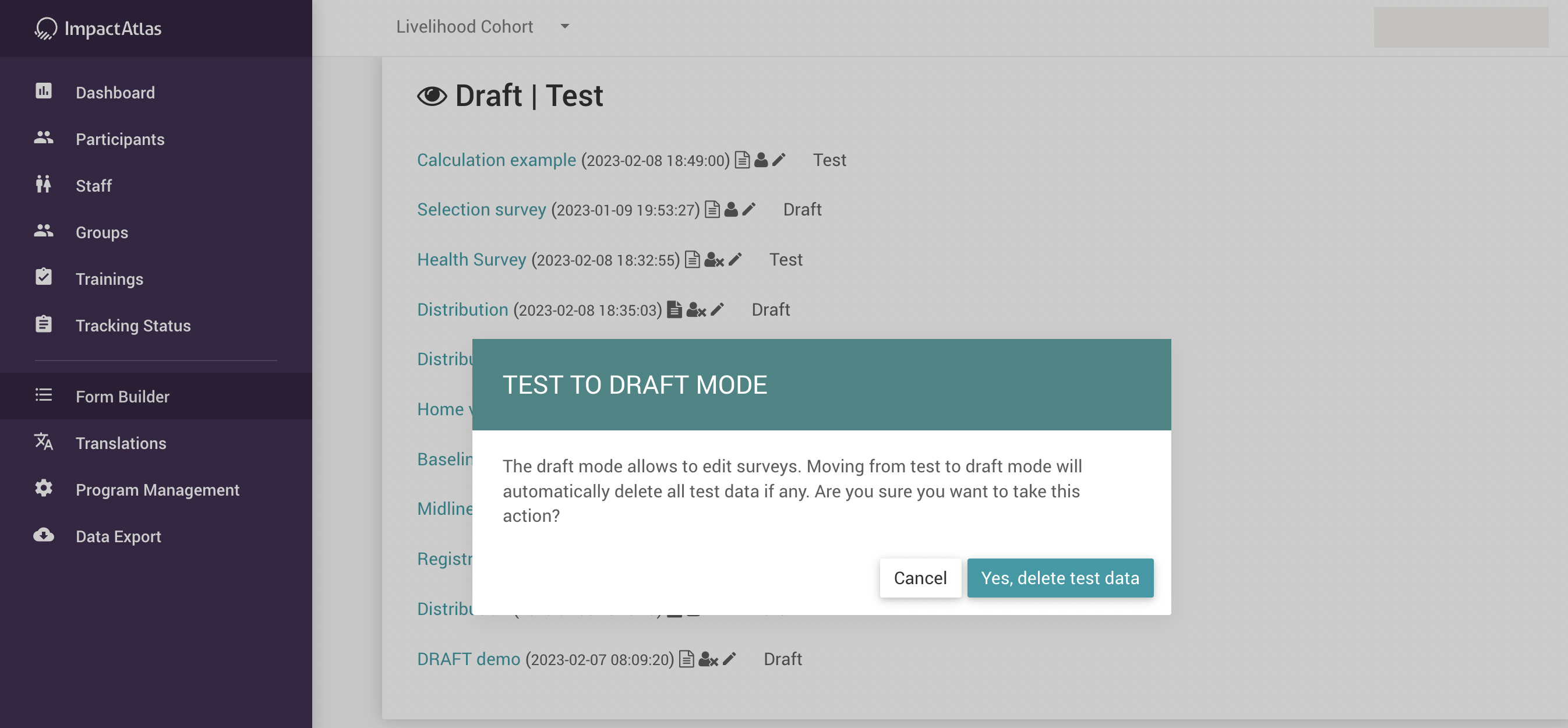
Task: Click the user-remove icon beside Health Survey
Action: tap(714, 260)
